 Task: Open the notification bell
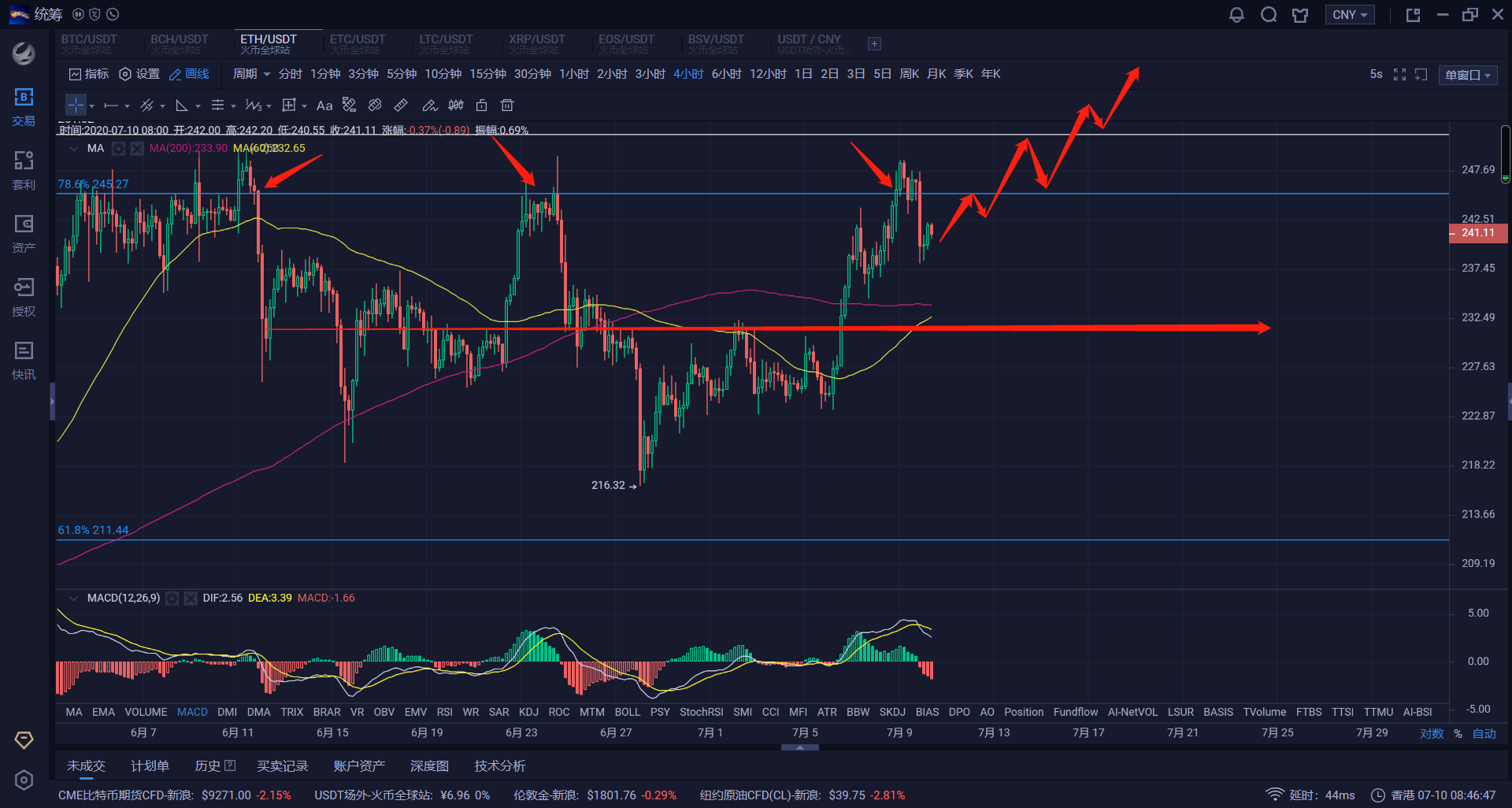click(1236, 15)
